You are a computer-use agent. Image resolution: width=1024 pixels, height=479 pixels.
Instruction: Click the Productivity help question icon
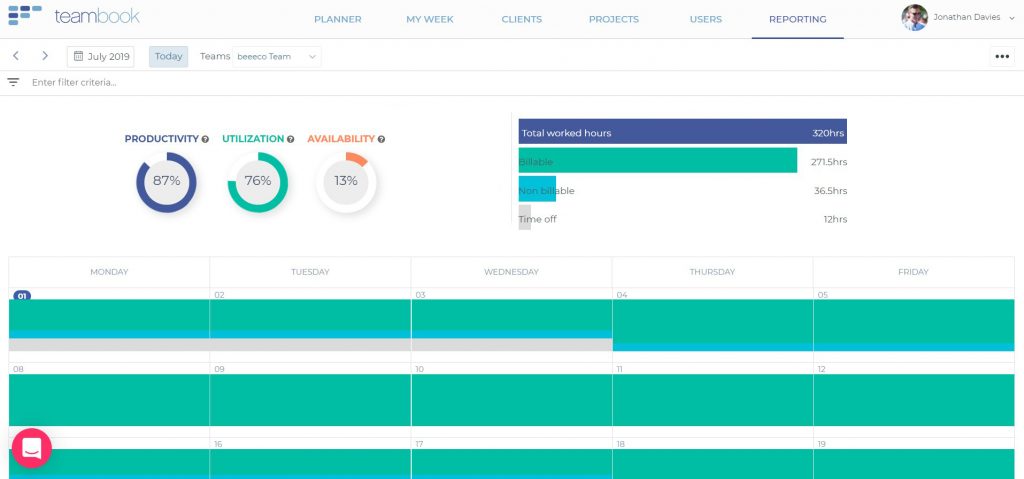(x=205, y=139)
